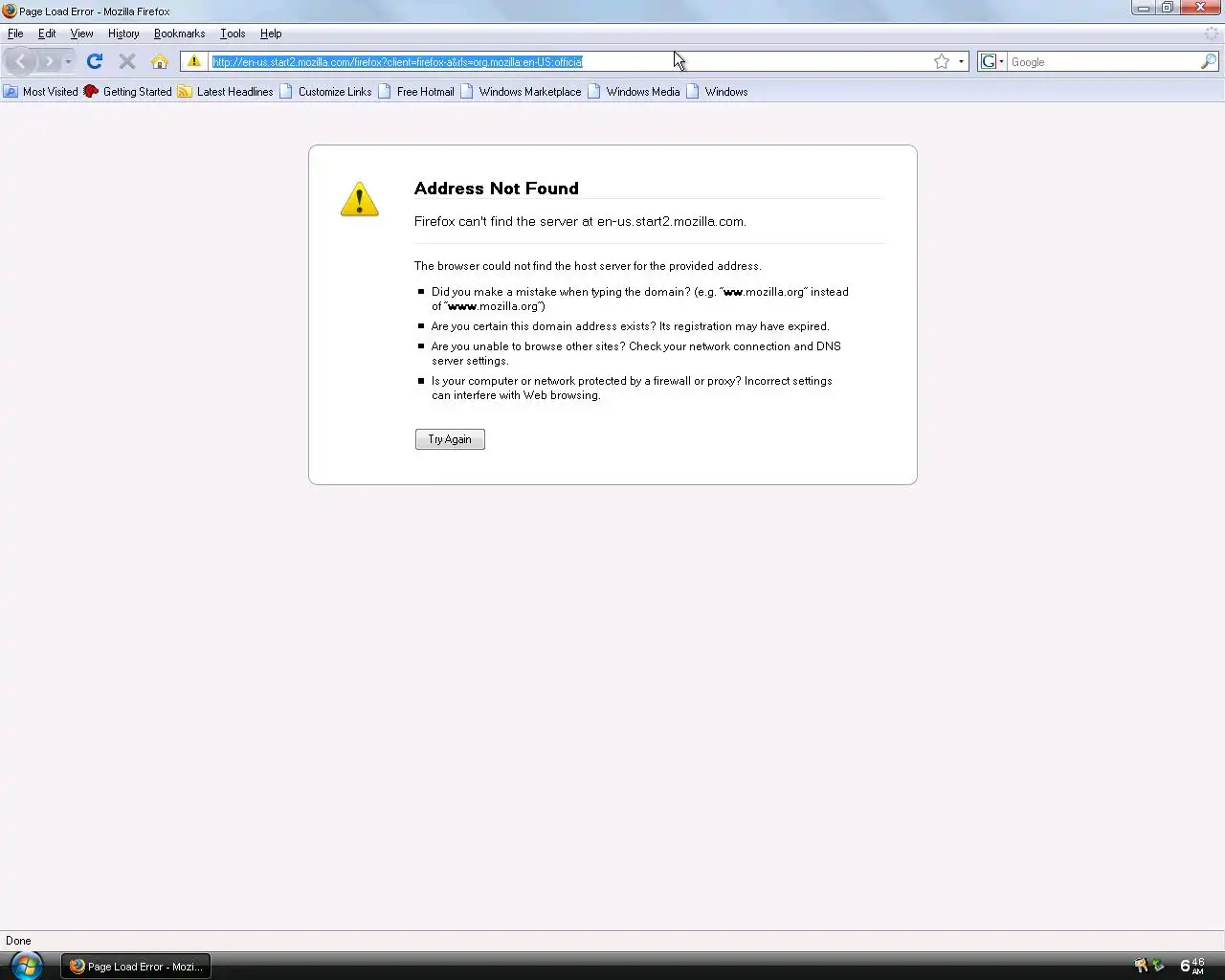Open the Home page icon
Viewport: 1225px width, 980px height.
[160, 62]
